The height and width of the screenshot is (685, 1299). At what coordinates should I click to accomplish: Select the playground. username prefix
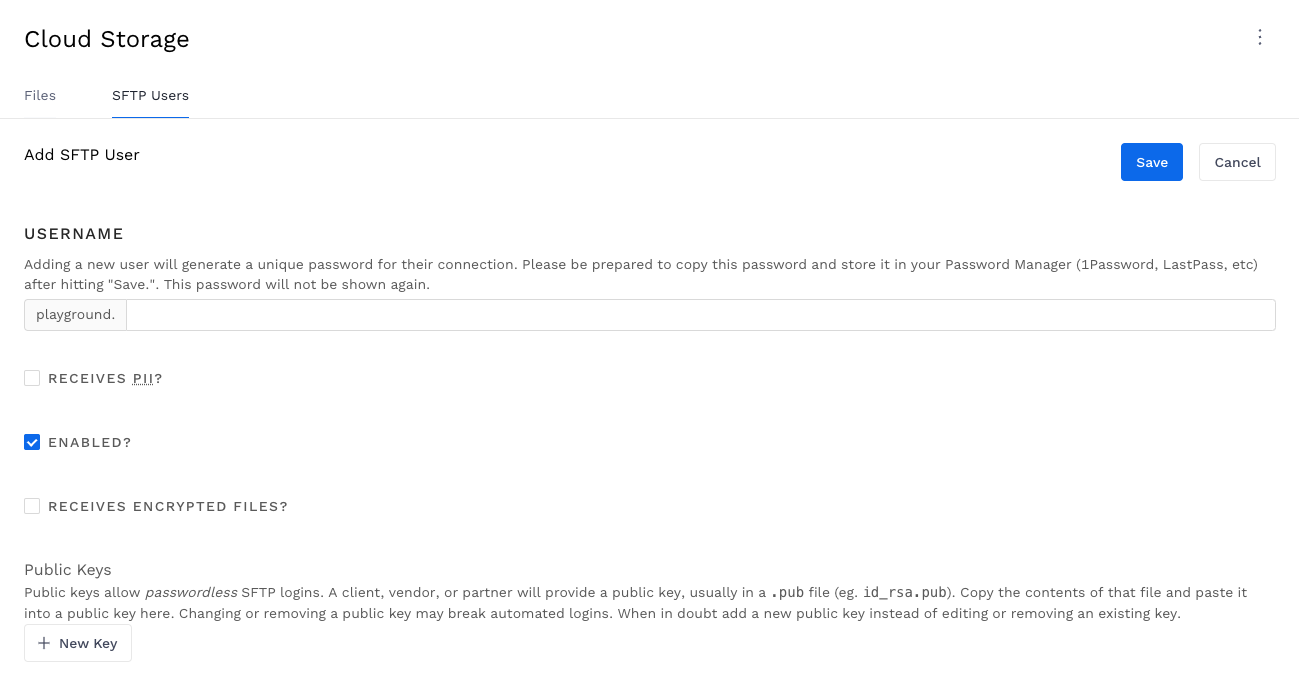click(x=75, y=314)
